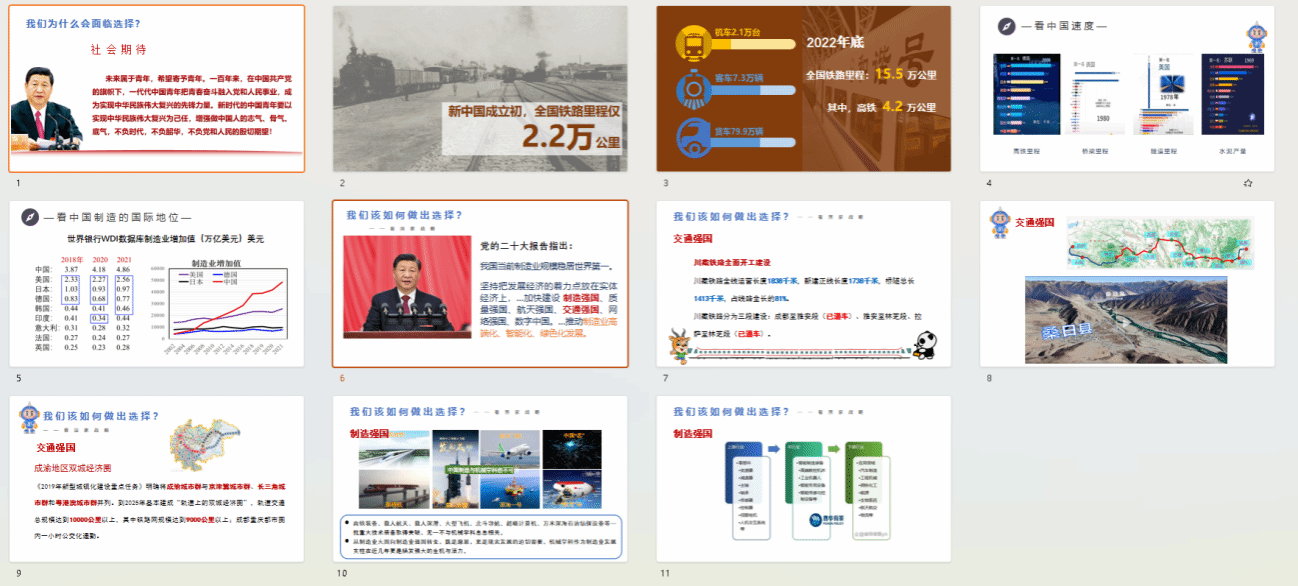Select the highlighted slide 6 thumbnail
Viewport: 1298px width, 586px height.
[x=480, y=284]
